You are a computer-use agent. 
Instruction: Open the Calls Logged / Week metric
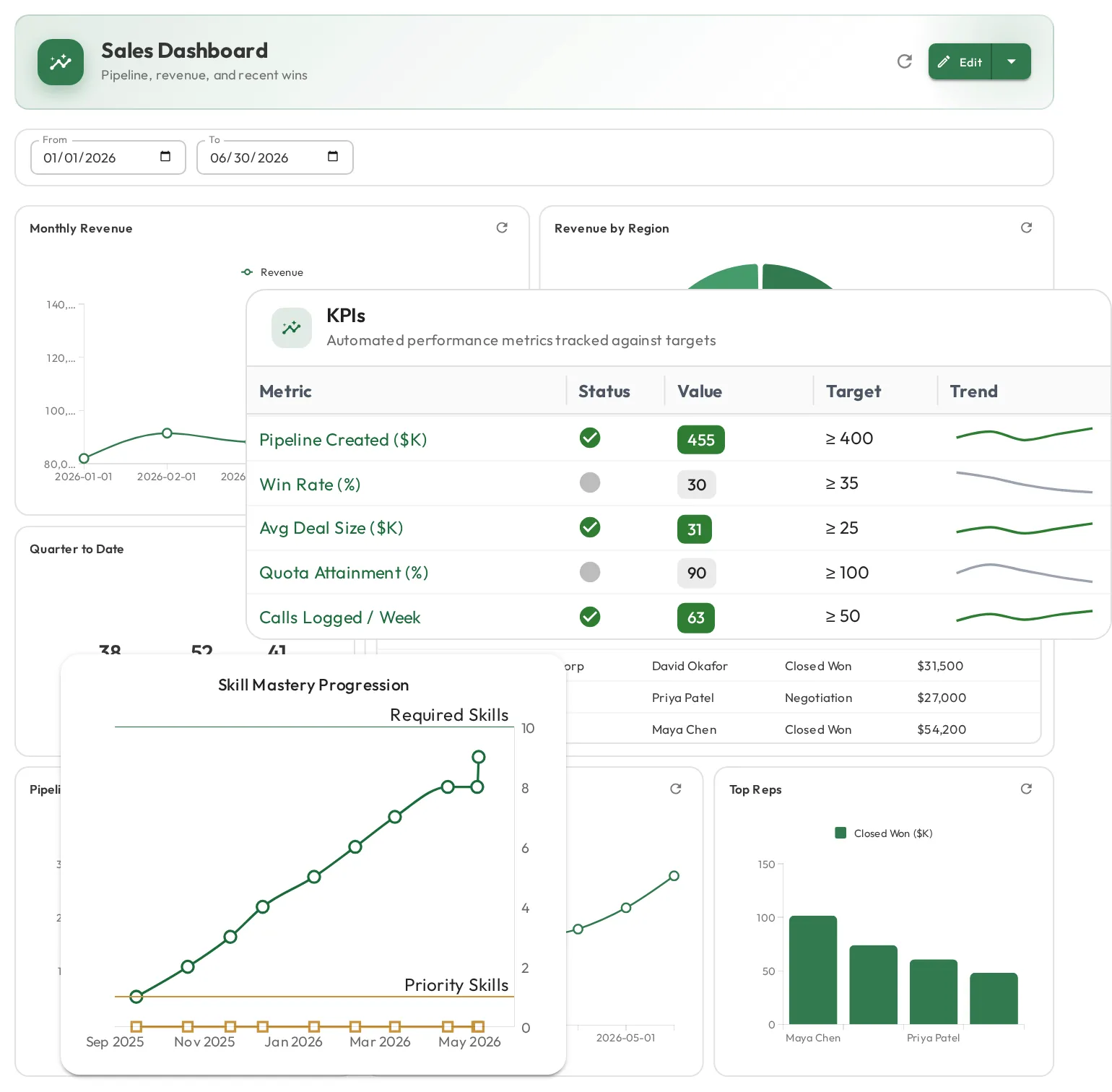340,617
